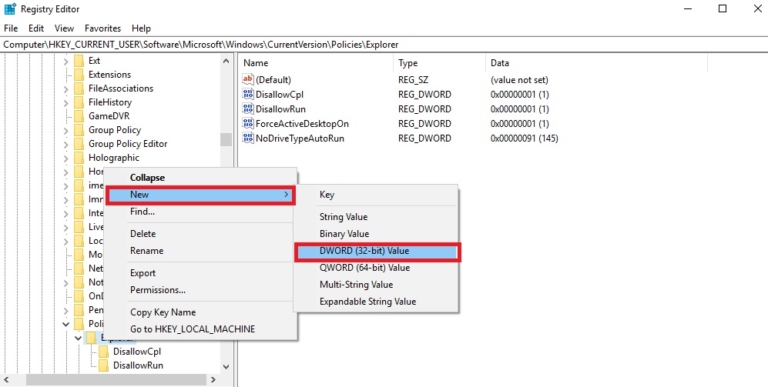The image size is (768, 387).
Task: Click the DisallowCpl DWORD value icon
Action: pos(248,94)
